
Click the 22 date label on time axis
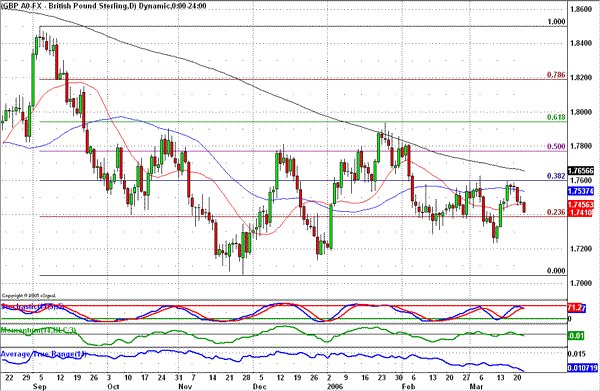coord(10,378)
